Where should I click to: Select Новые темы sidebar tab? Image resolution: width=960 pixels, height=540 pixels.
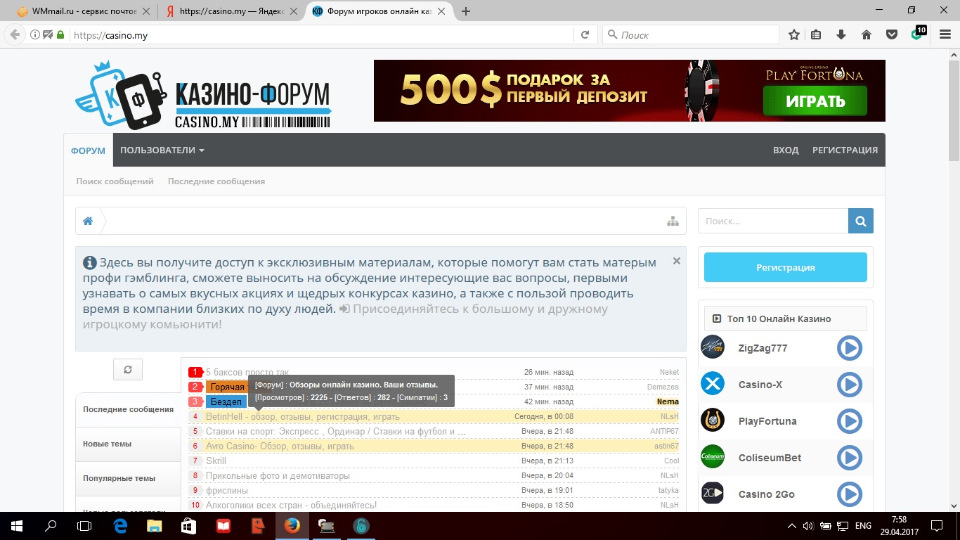click(128, 443)
